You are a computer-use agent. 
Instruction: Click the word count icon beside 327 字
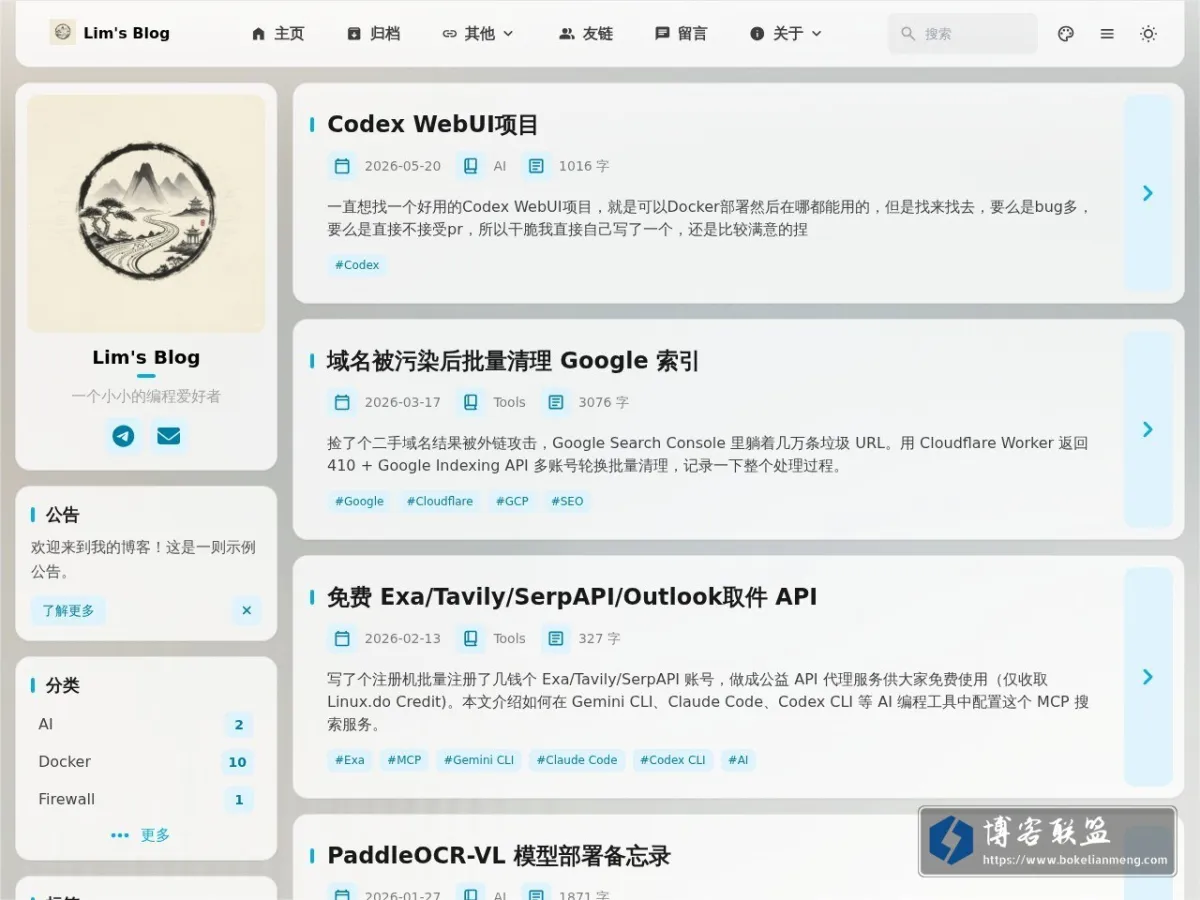(x=556, y=638)
